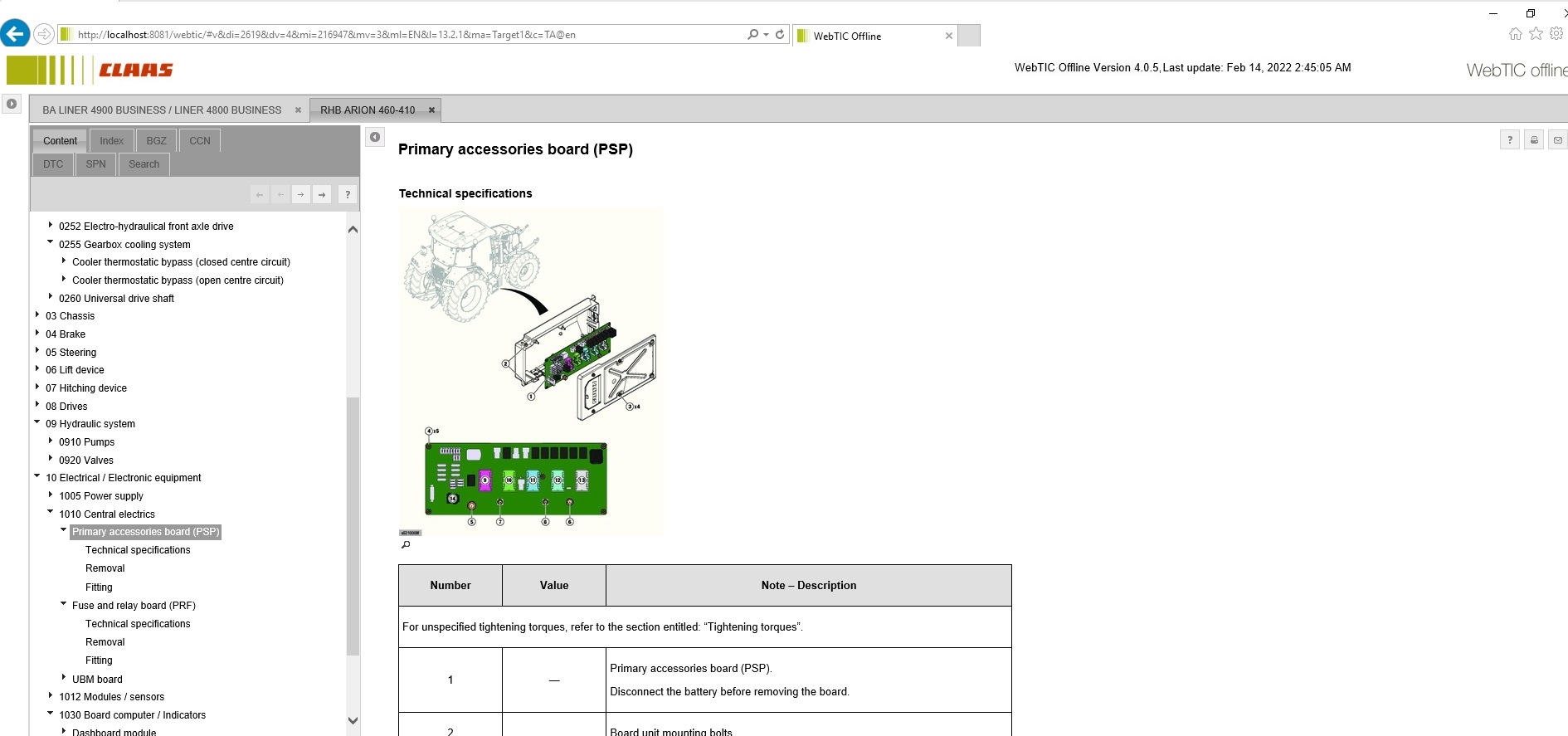Open the CCN tab
Viewport: 1568px width, 736px height.
click(200, 140)
